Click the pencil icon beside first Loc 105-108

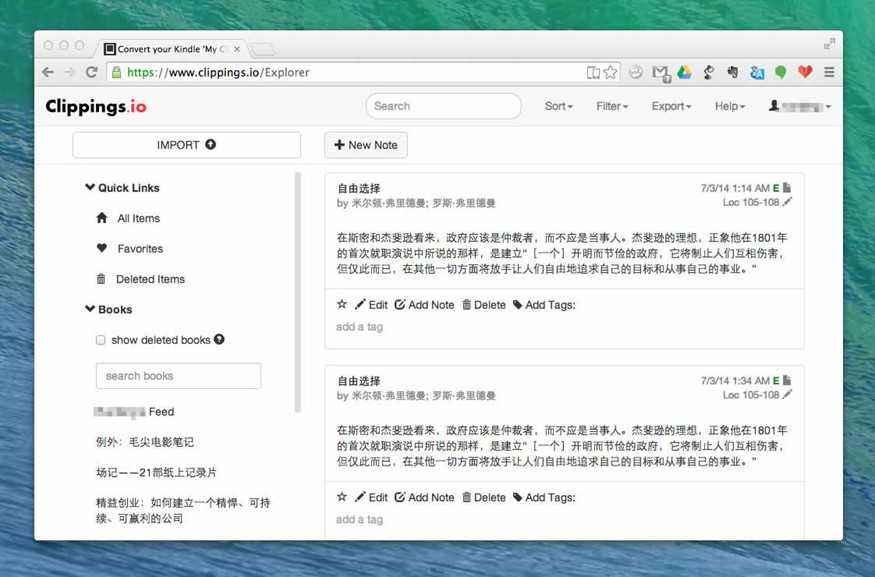[x=787, y=202]
